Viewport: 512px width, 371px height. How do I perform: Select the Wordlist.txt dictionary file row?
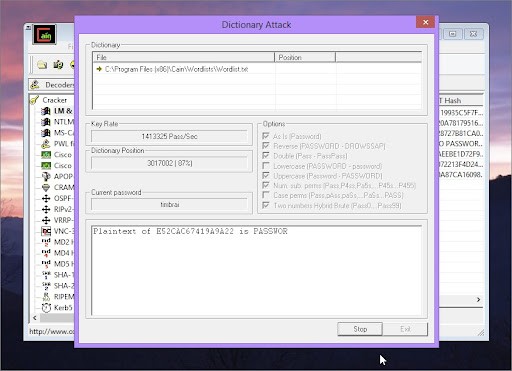click(257, 69)
